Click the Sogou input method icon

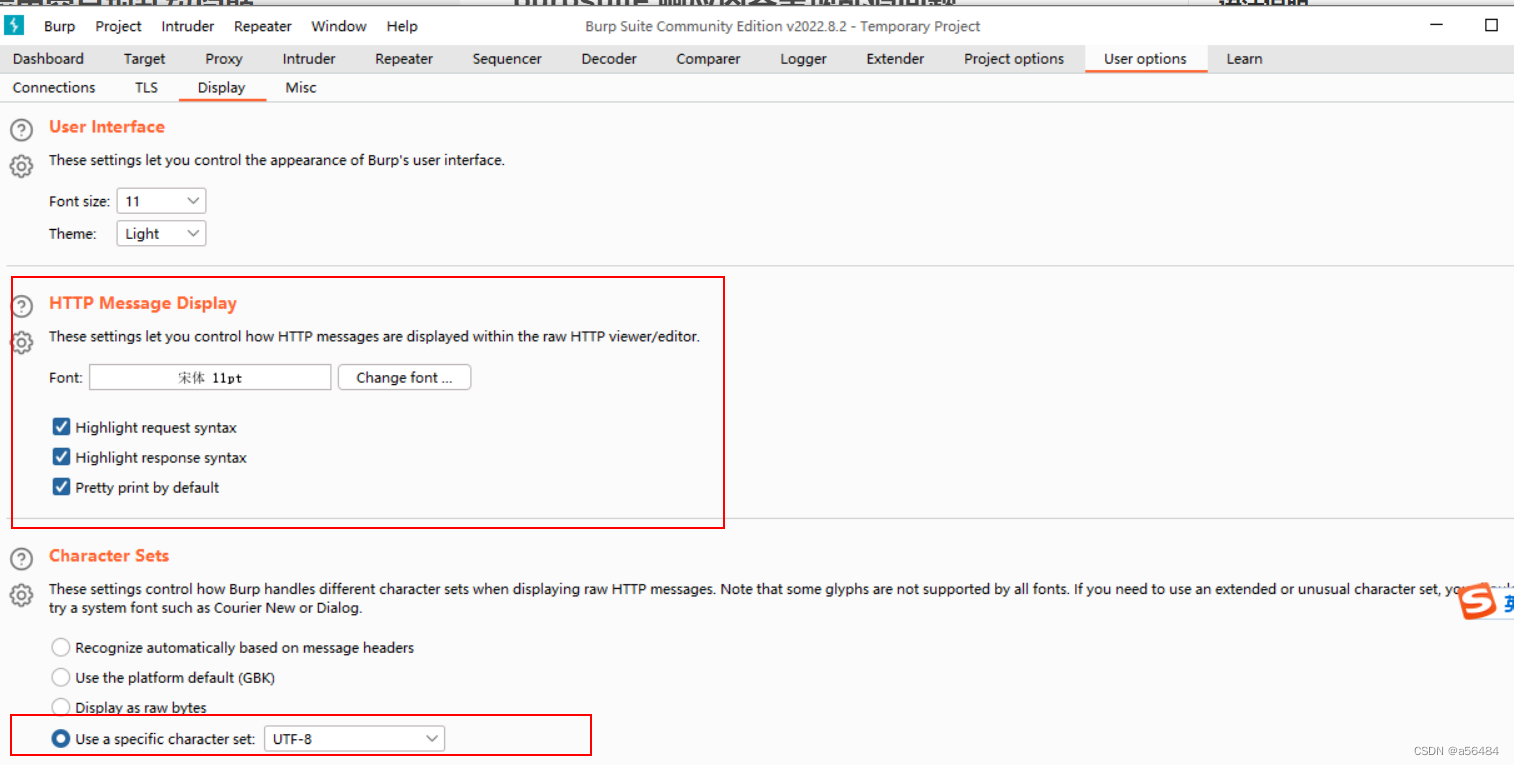coord(1476,602)
